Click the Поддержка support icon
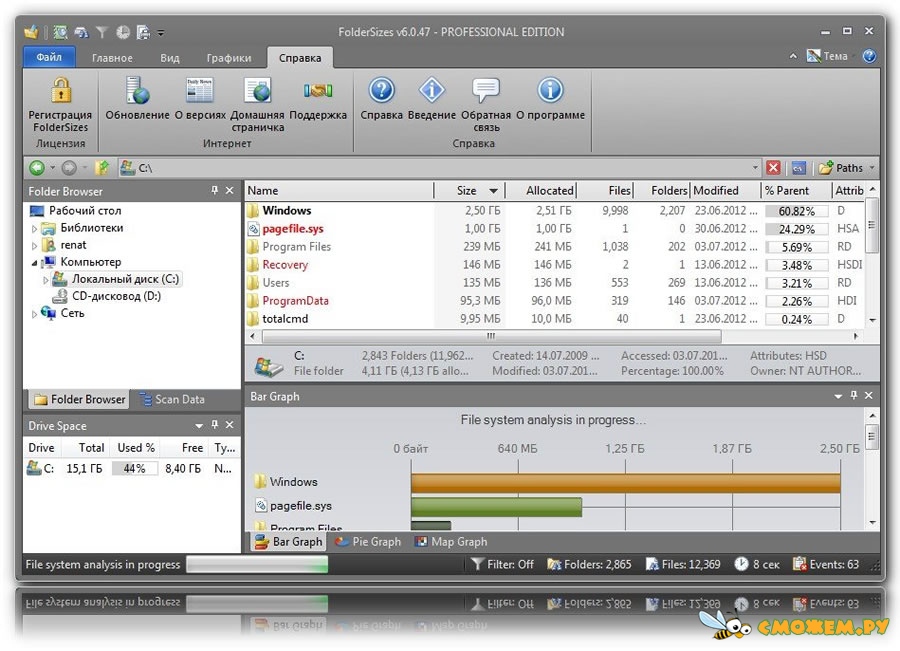 pos(318,91)
